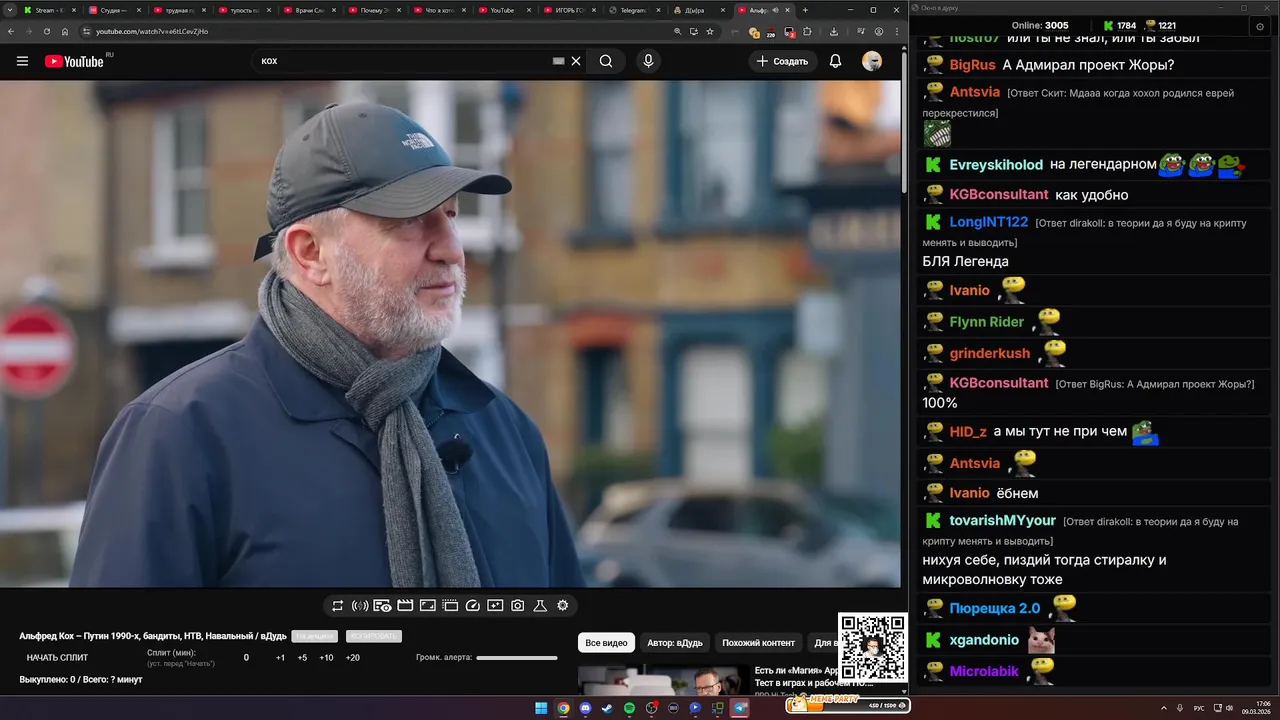Open the Windows Start button
The image size is (1280, 720).
click(x=541, y=708)
